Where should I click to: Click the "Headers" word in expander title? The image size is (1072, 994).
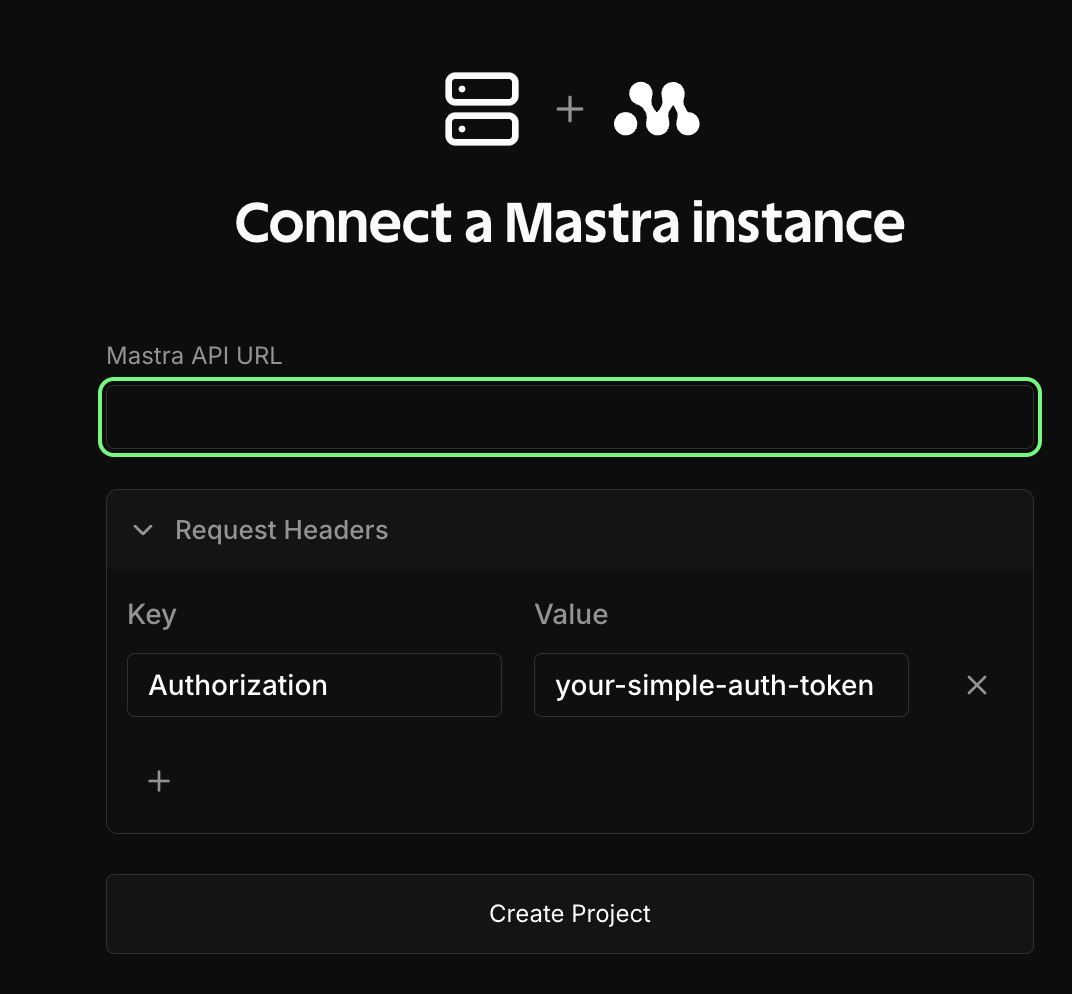coord(335,530)
